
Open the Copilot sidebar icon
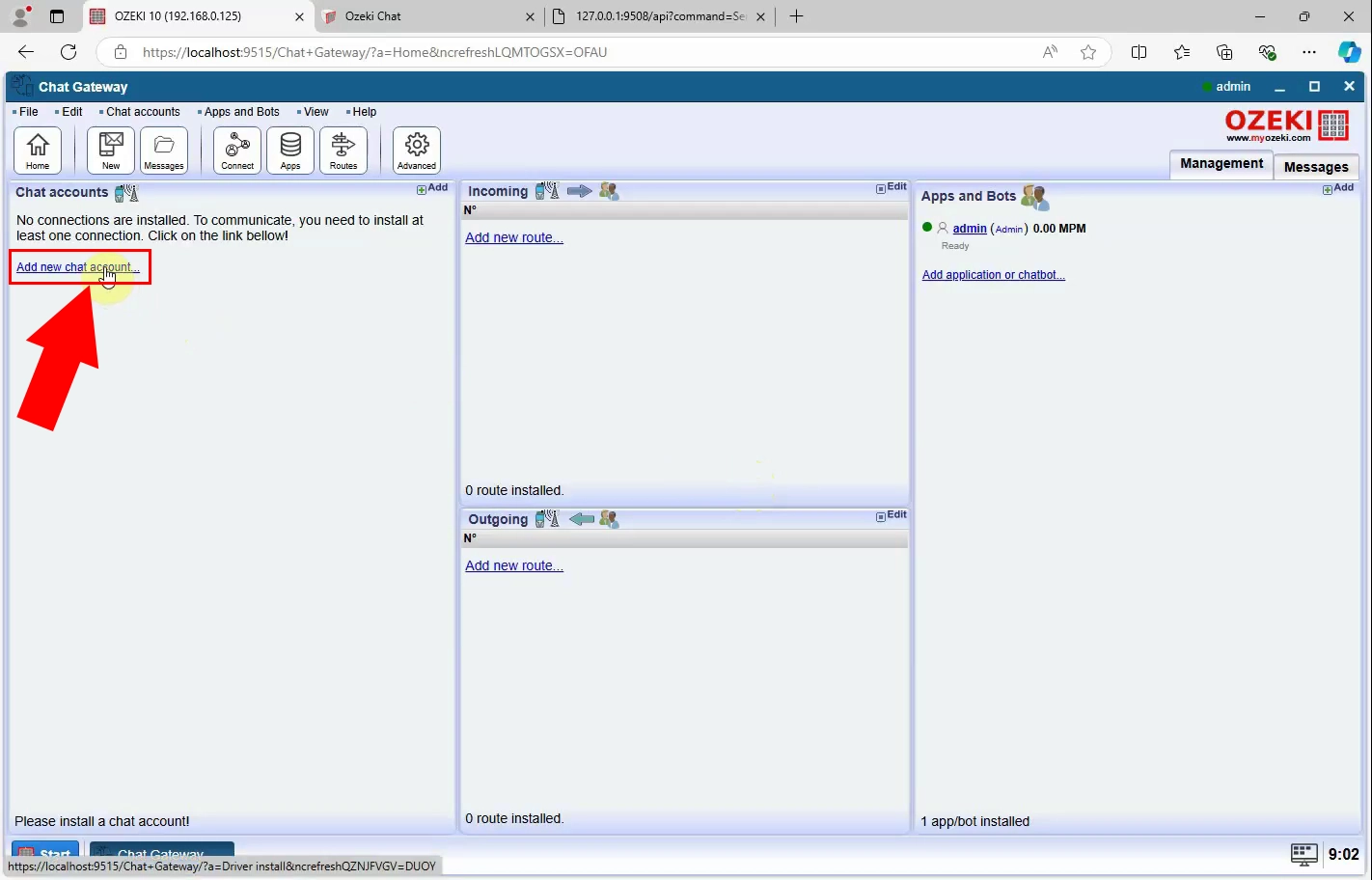pyautogui.click(x=1349, y=52)
